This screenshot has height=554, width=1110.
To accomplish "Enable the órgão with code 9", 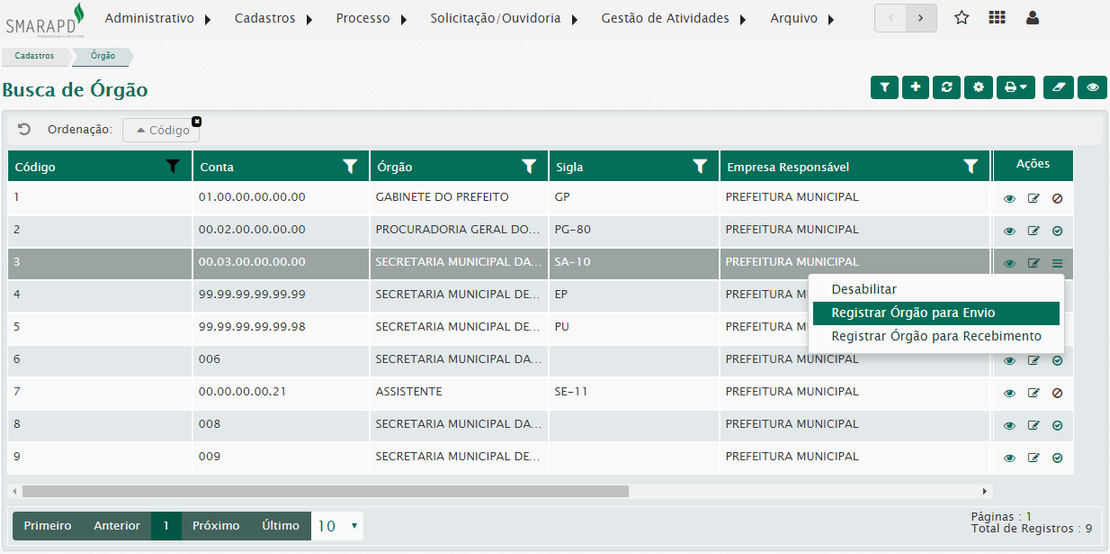I will pos(1057,458).
